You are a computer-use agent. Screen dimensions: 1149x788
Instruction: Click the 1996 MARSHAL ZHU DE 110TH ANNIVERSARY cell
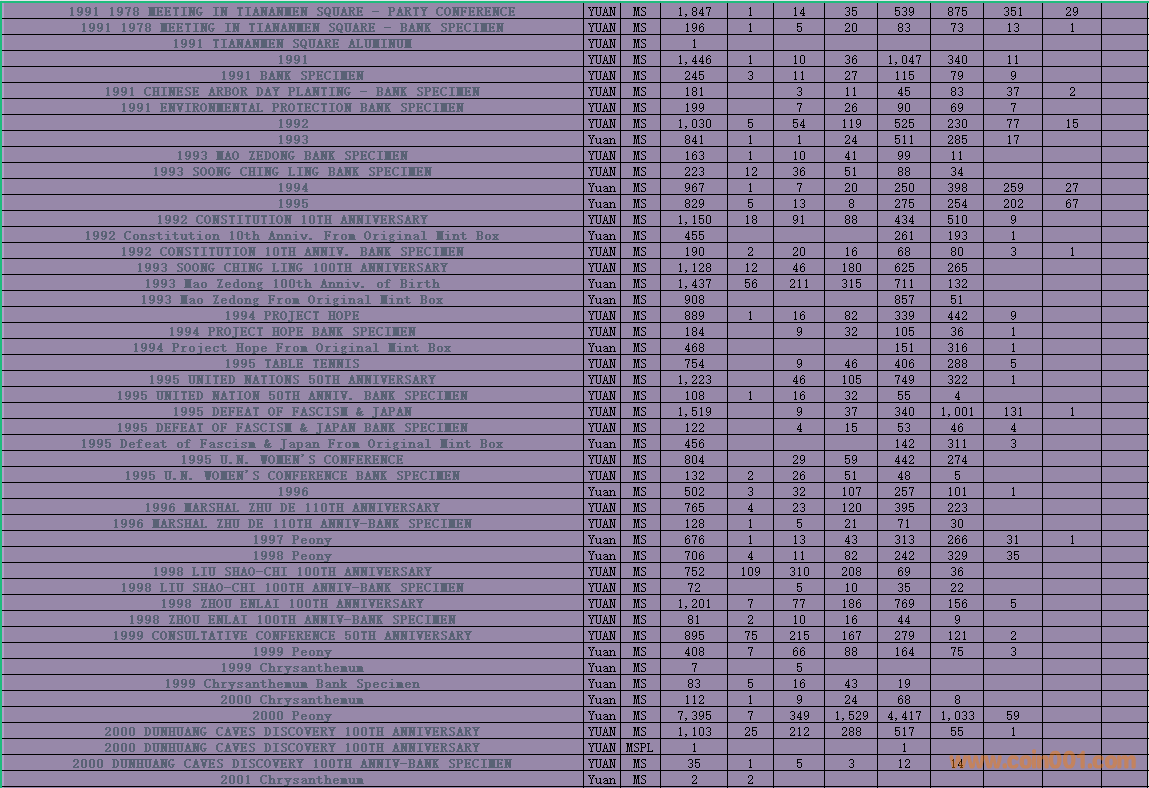coord(292,508)
